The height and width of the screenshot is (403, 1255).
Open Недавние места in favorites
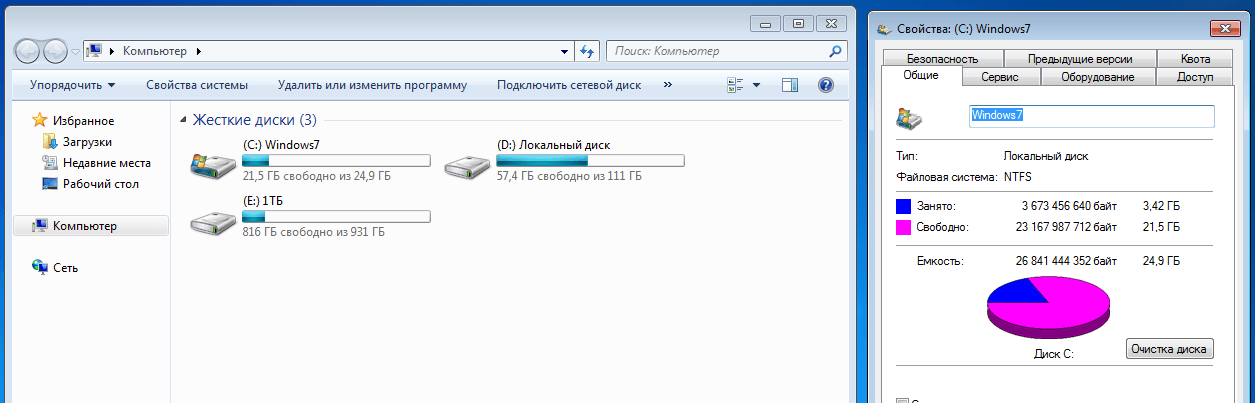point(96,163)
